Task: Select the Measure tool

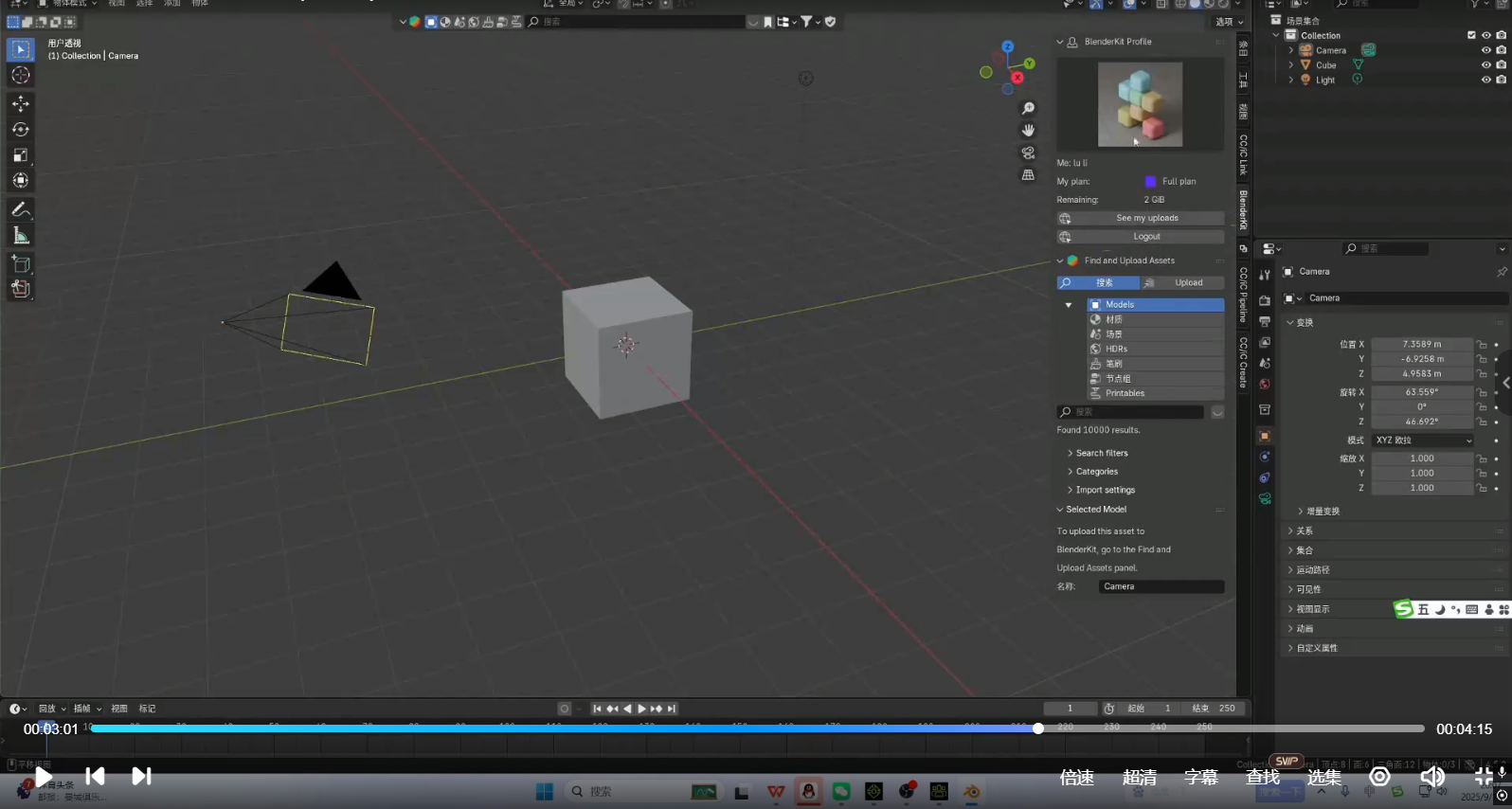Action: pyautogui.click(x=20, y=235)
